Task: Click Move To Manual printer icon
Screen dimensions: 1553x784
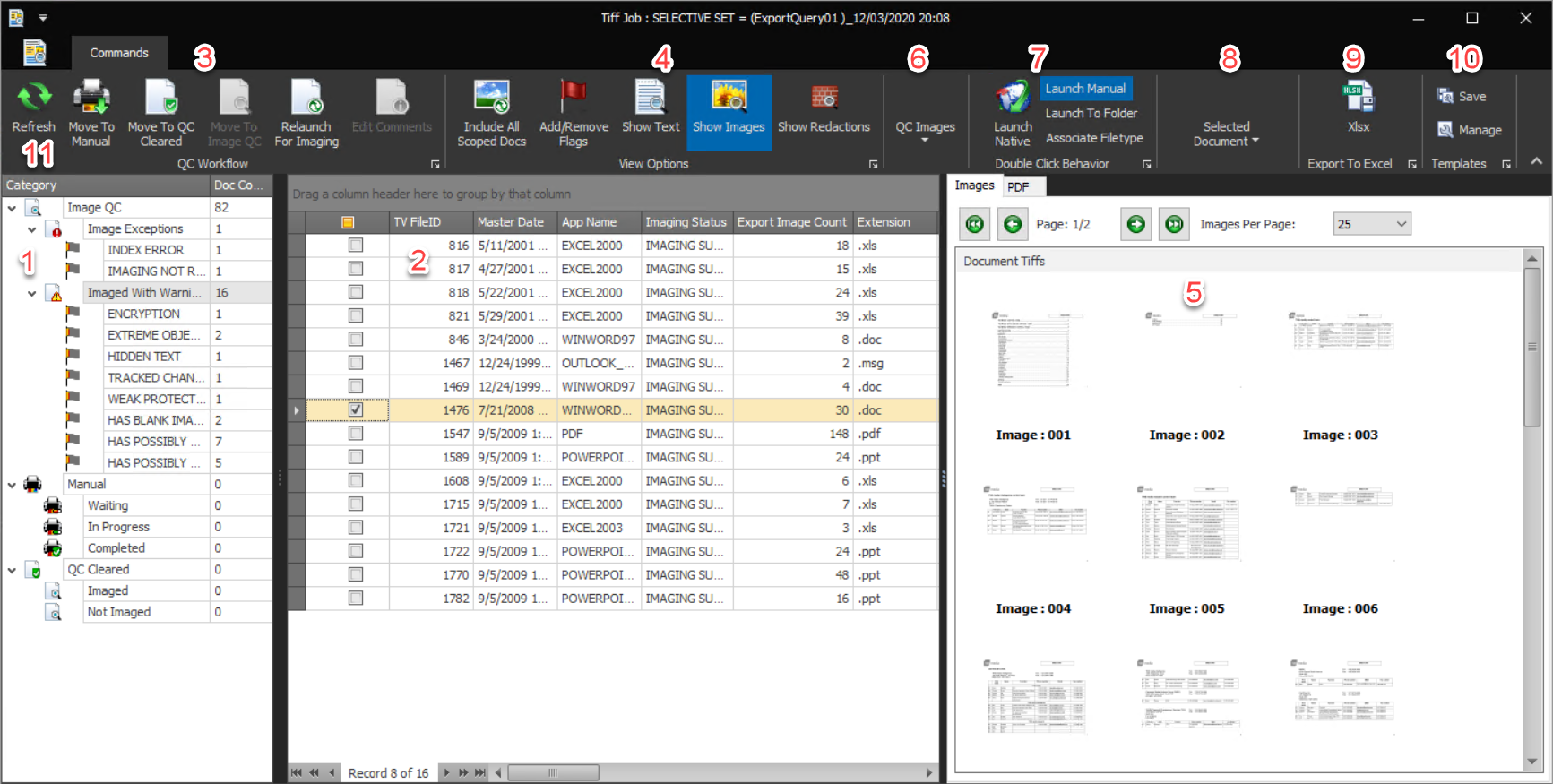Action: click(91, 97)
